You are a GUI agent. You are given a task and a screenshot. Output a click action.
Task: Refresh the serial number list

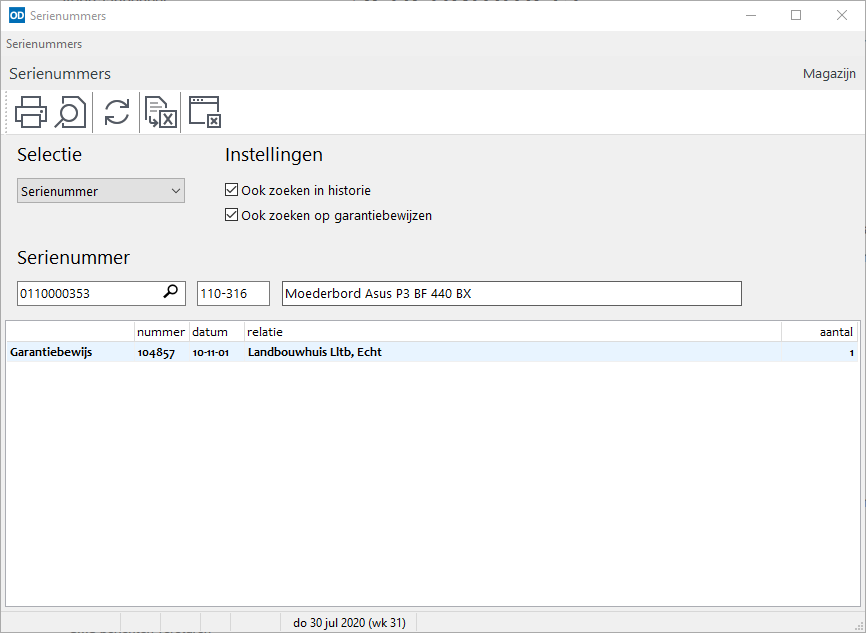tap(117, 112)
